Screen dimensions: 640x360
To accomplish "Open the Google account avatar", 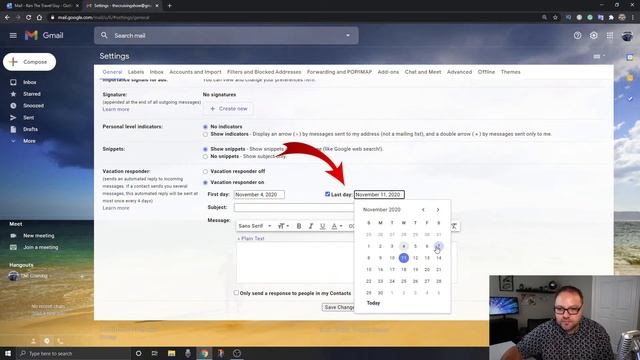I will coord(627,36).
